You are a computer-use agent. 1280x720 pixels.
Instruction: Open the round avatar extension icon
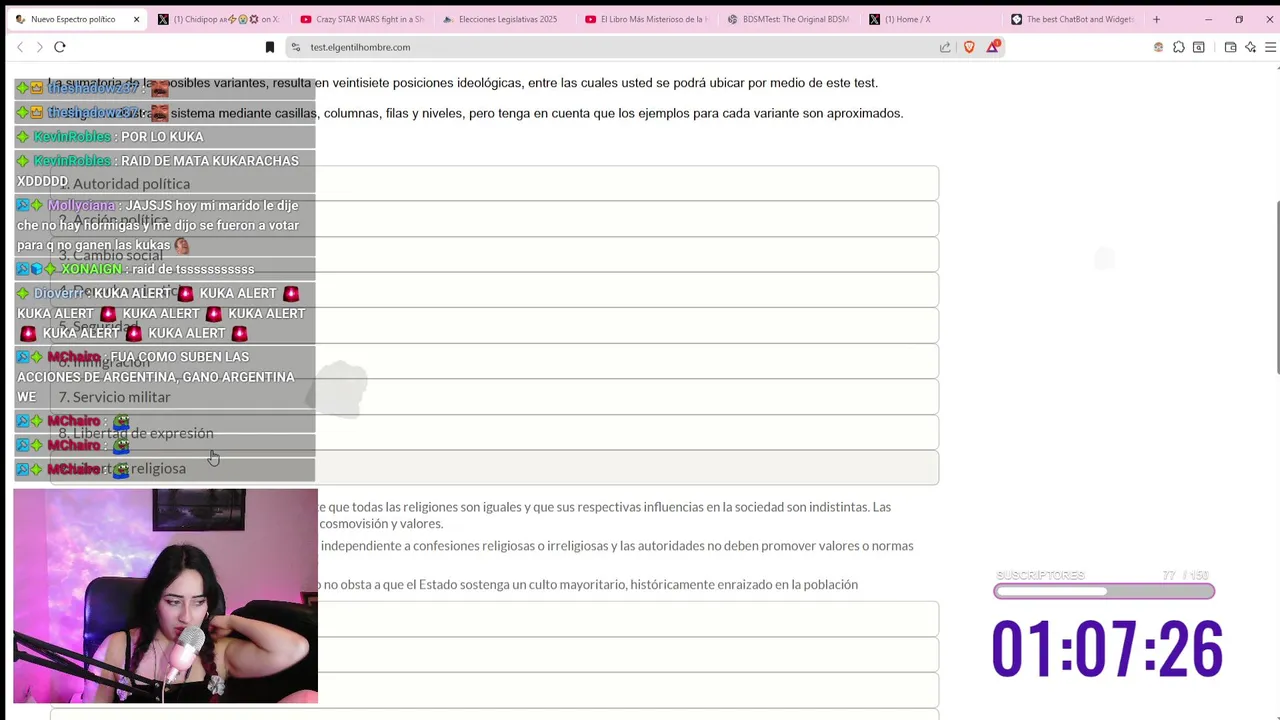1158,47
